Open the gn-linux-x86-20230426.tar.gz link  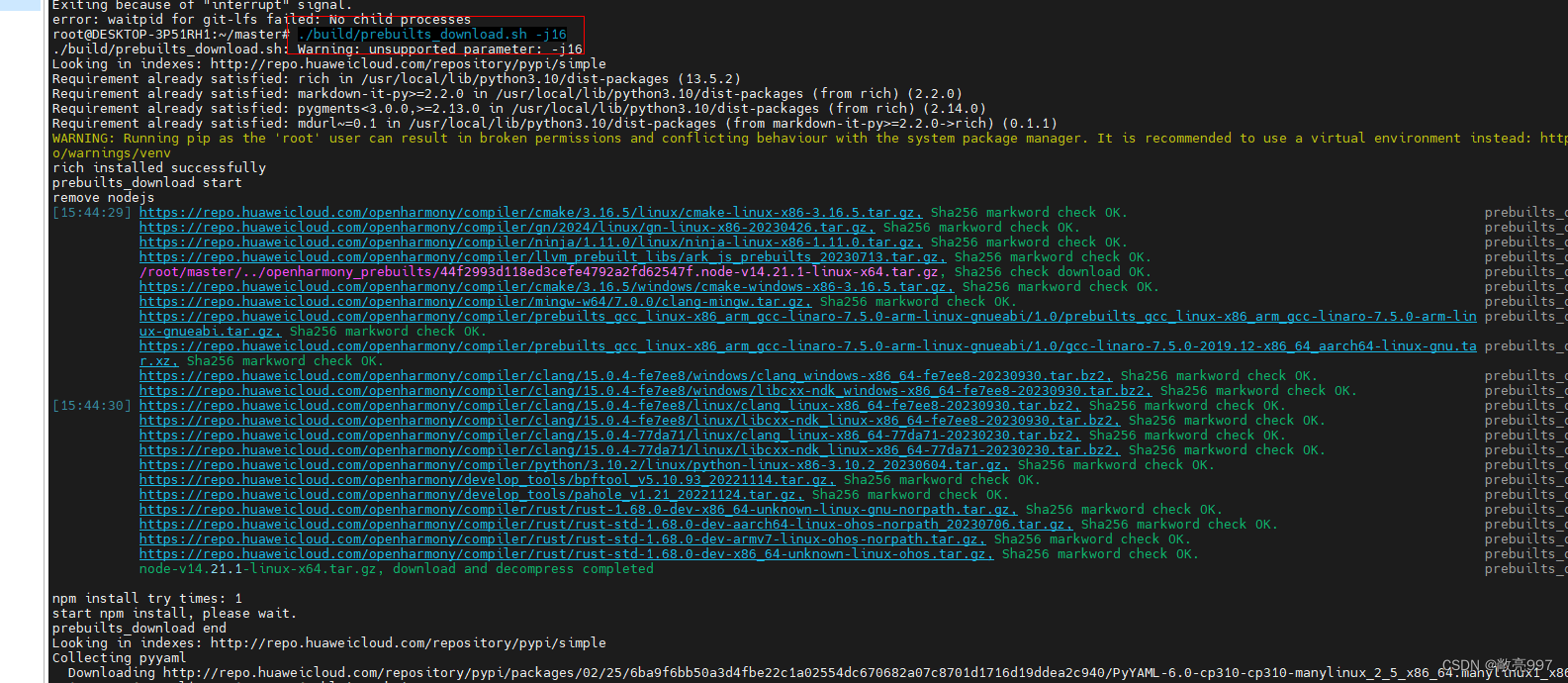tap(507, 228)
